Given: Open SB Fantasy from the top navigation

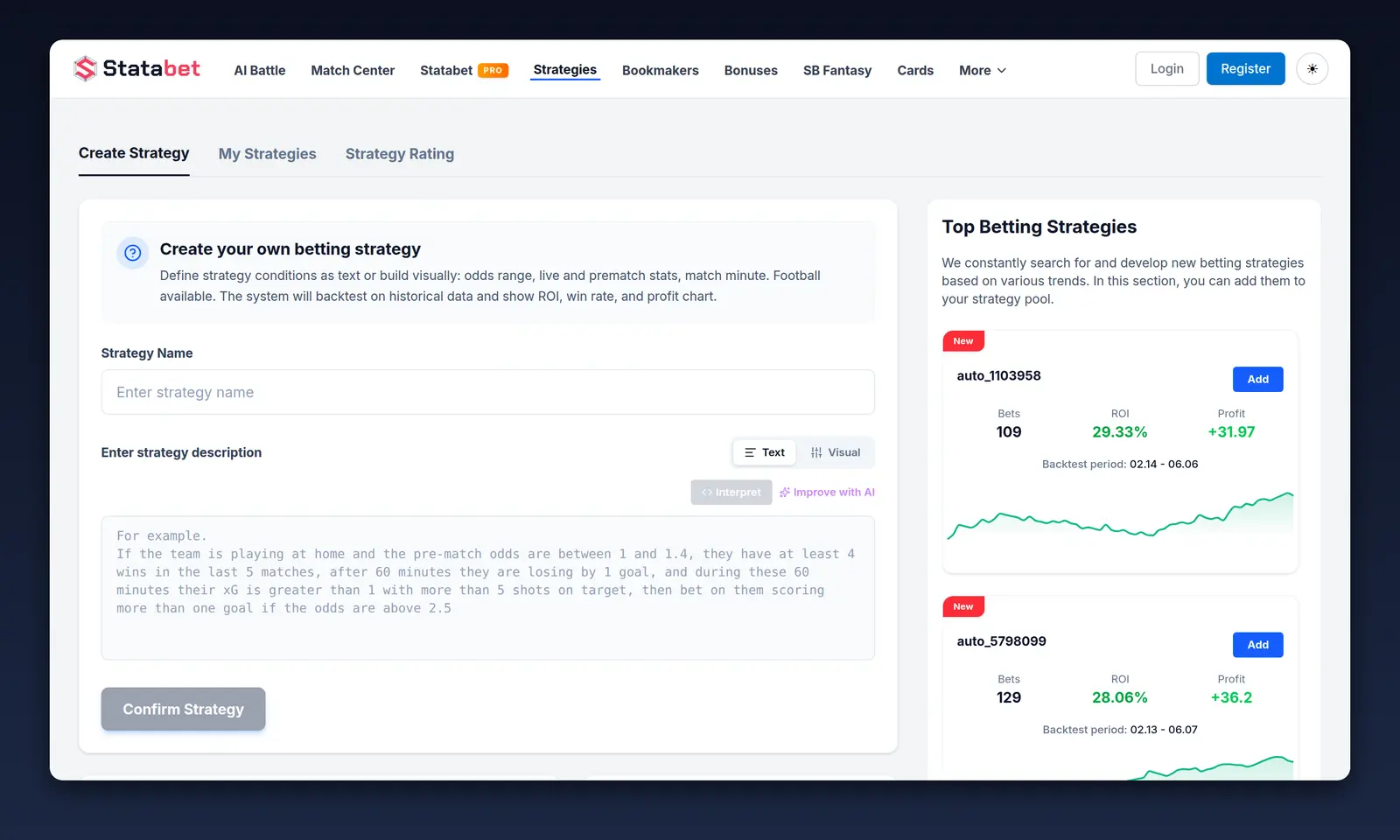Looking at the screenshot, I should tap(837, 70).
